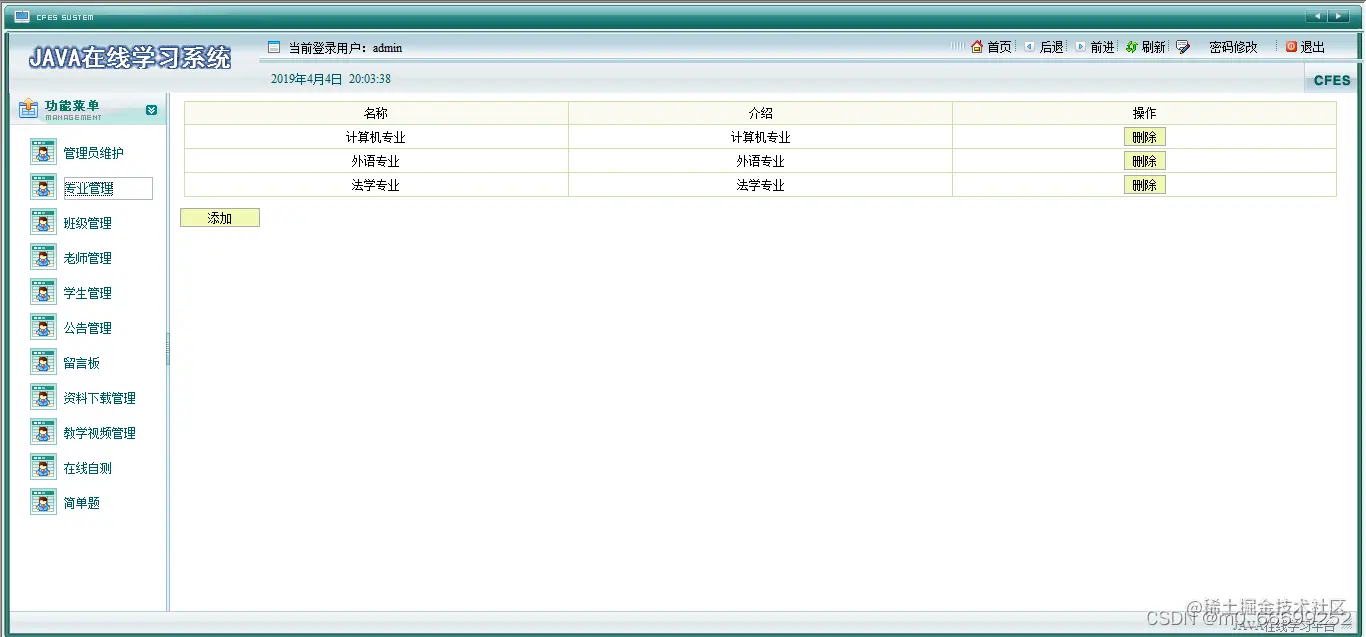Toggle the sidebar splitter handle
The image size is (1366, 637).
pyautogui.click(x=168, y=349)
